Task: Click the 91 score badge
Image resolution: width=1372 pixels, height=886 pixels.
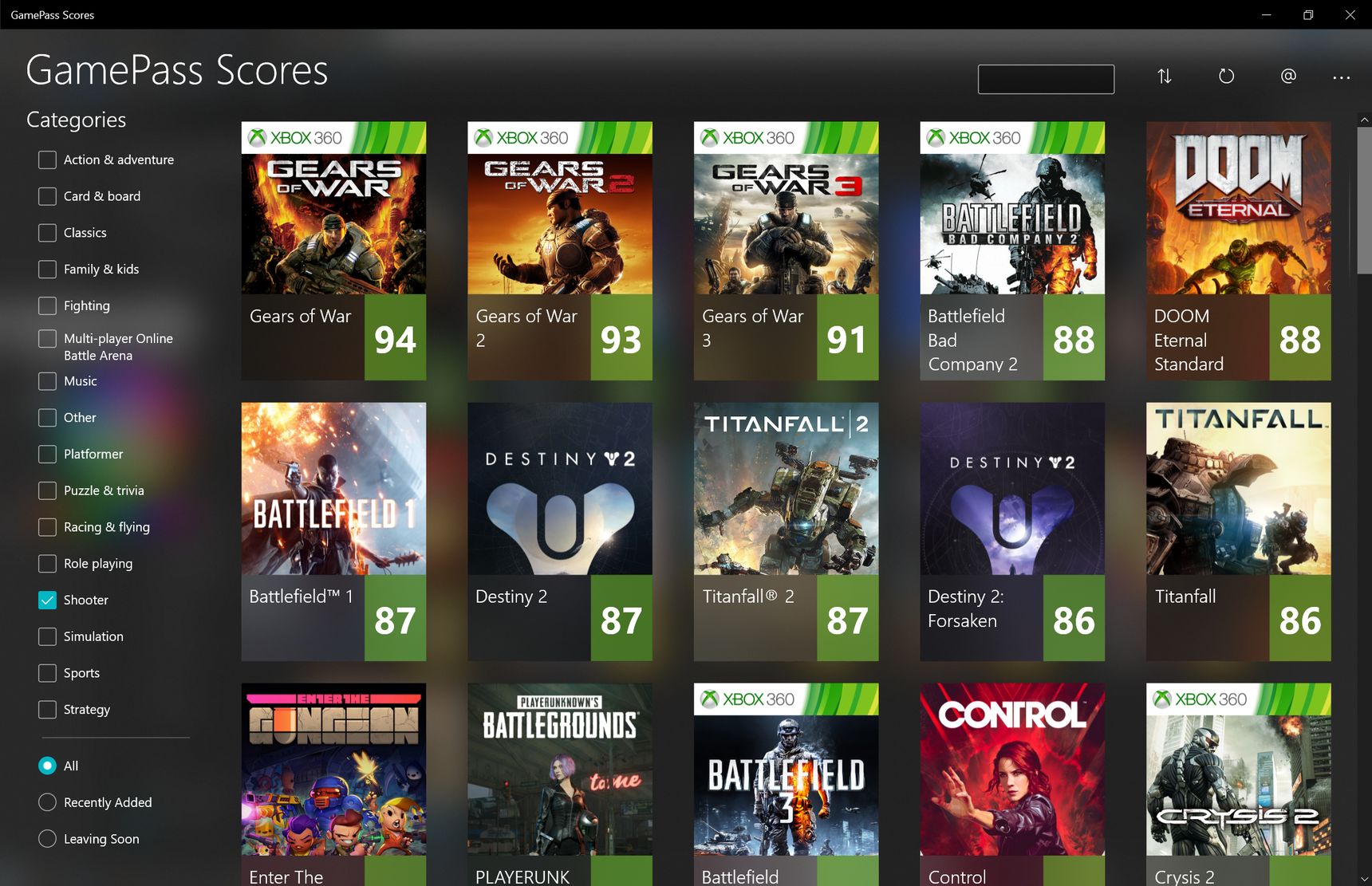Action: (847, 337)
